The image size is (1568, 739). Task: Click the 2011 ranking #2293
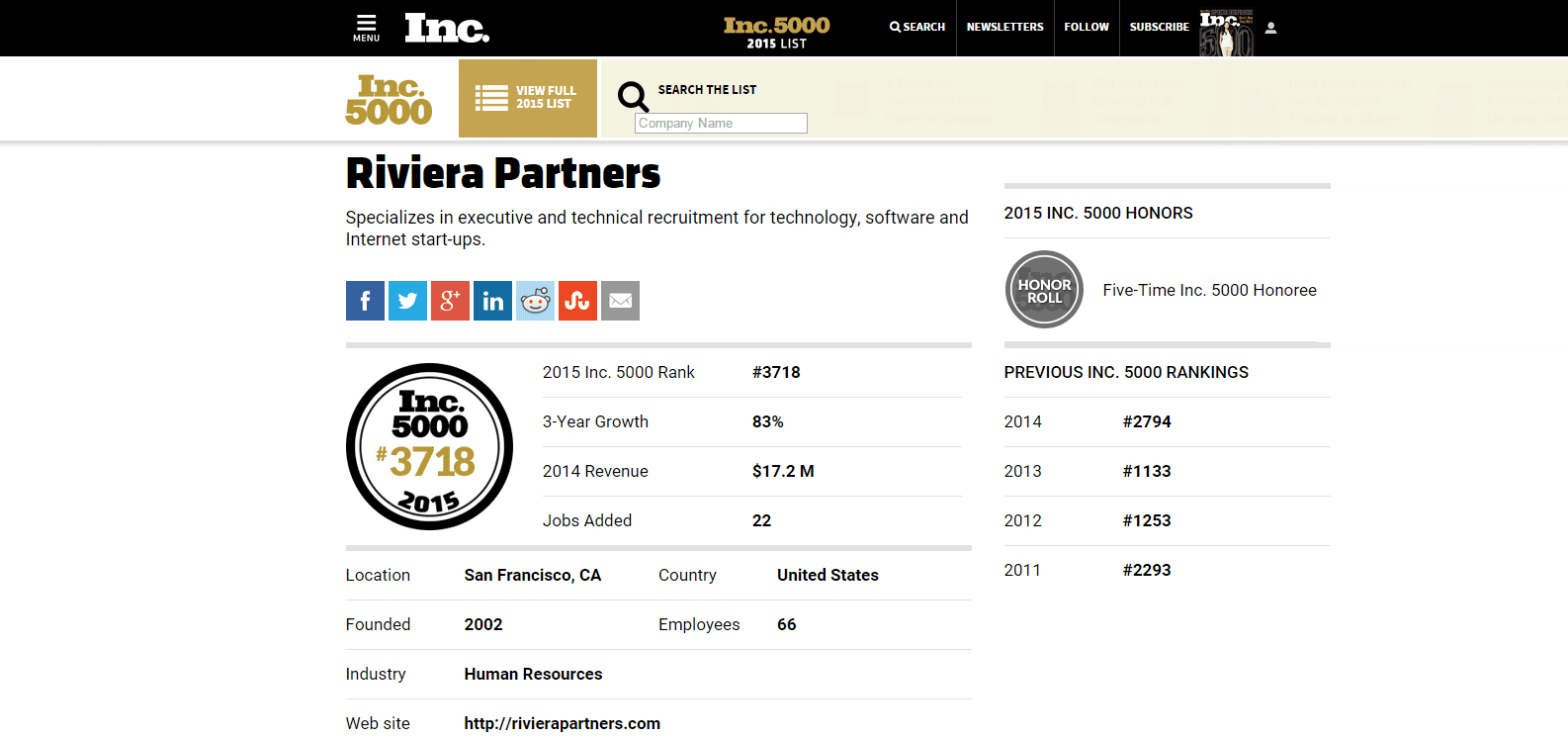pyautogui.click(x=1146, y=570)
